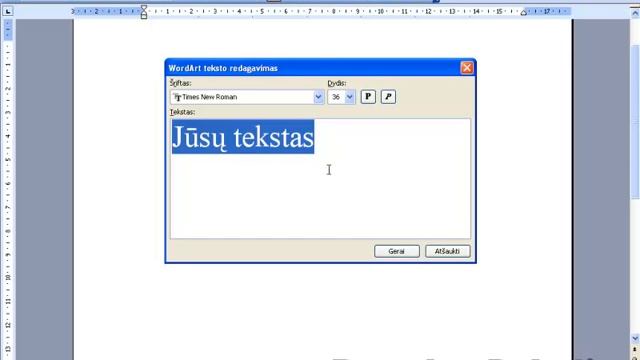Open the Dydis size dropdown

click(x=349, y=97)
